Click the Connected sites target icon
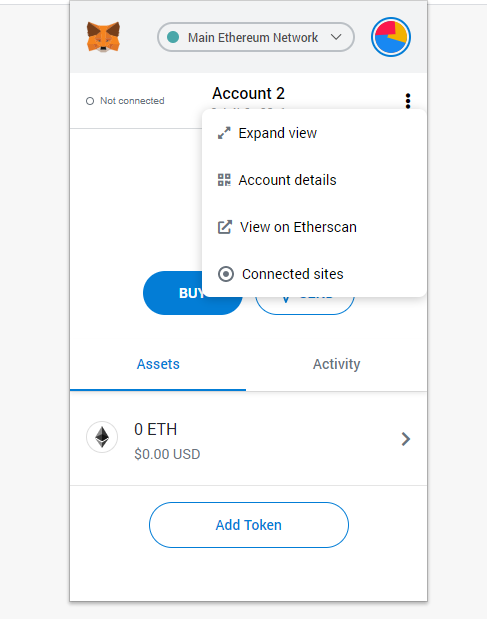The height and width of the screenshot is (619, 487). 226,274
